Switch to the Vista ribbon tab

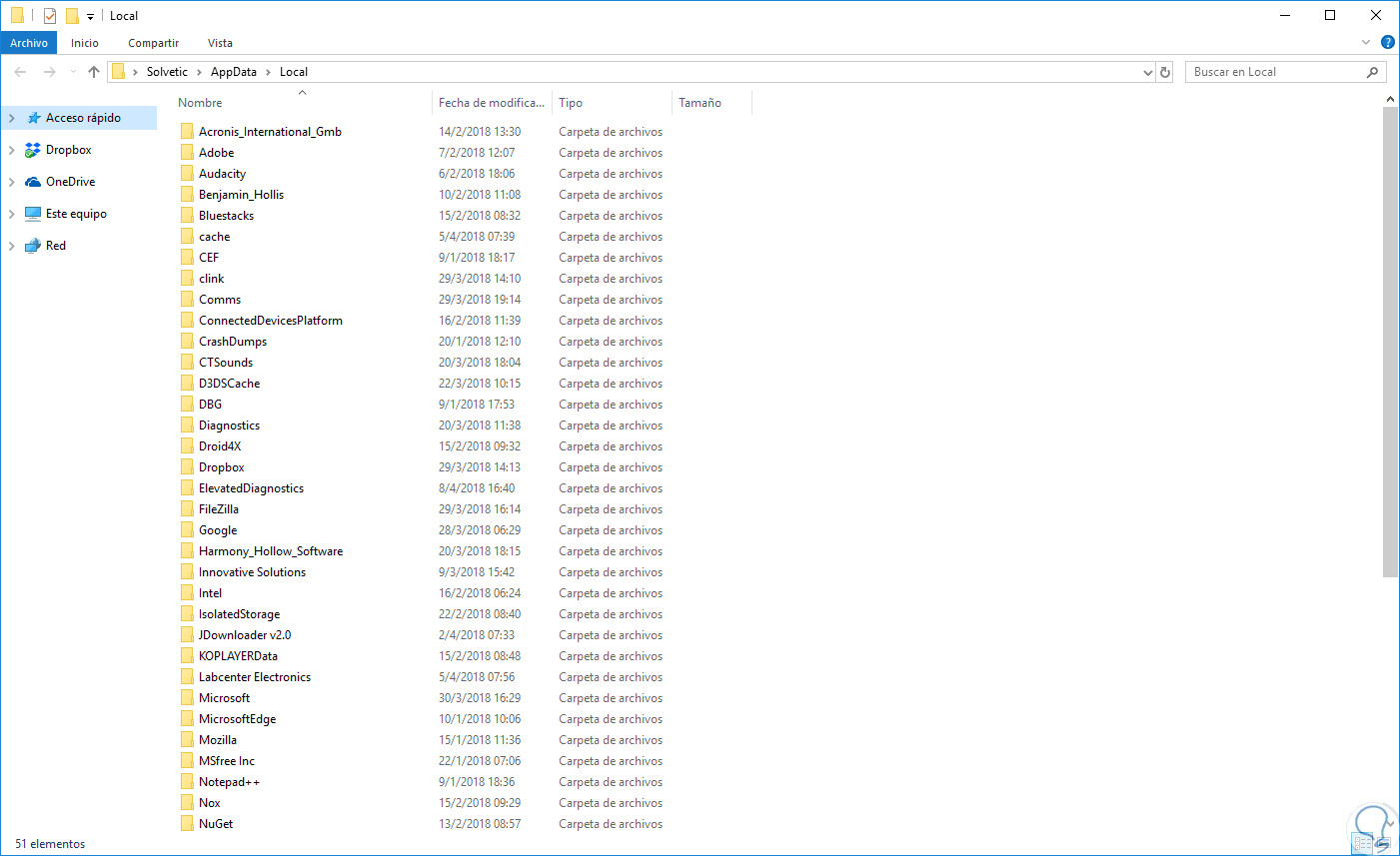pos(220,43)
